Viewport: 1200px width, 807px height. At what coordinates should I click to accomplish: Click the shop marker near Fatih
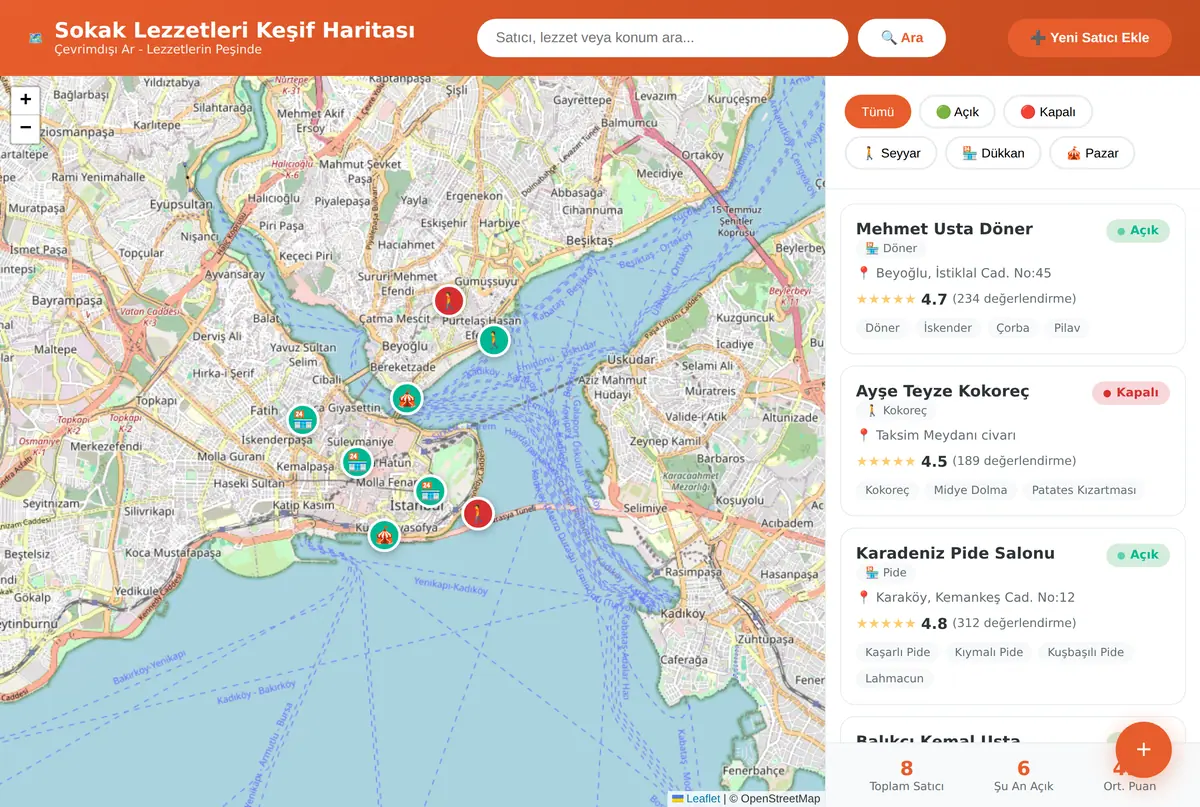(302, 419)
